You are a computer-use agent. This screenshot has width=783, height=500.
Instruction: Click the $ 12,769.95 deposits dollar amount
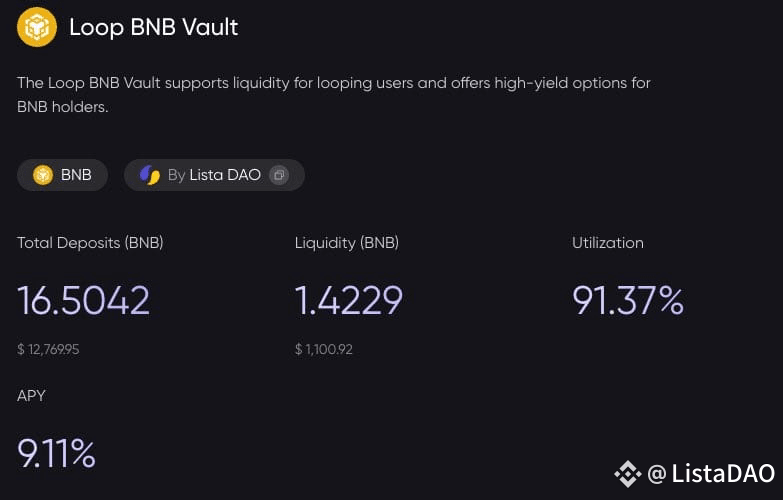[x=48, y=349]
